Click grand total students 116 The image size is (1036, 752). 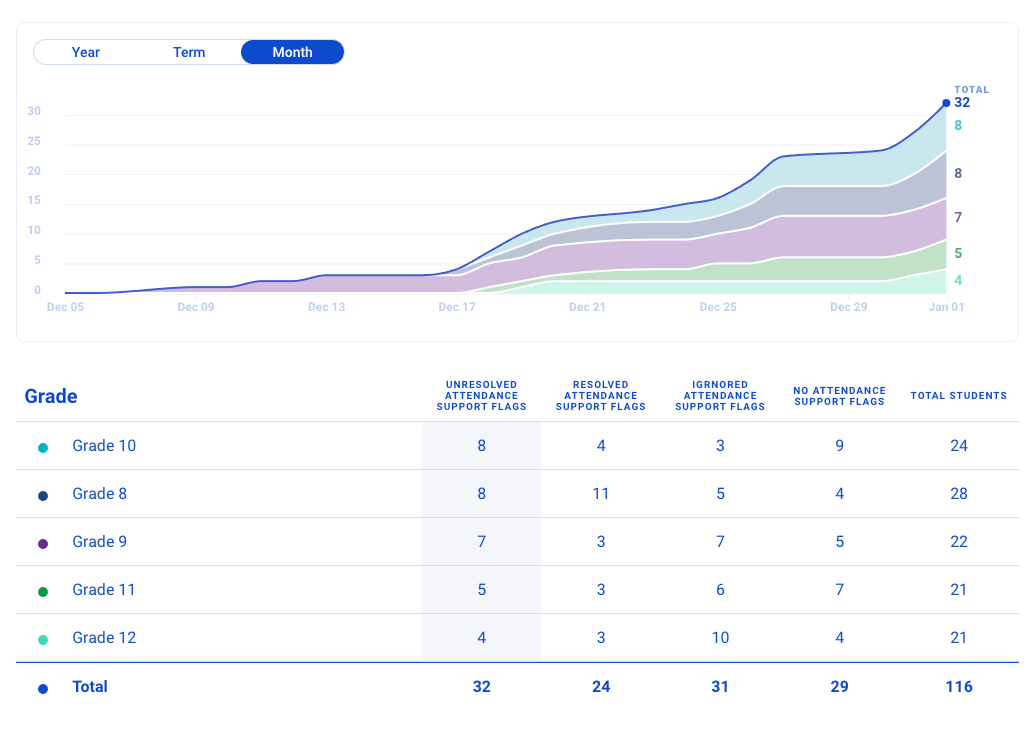tap(959, 687)
